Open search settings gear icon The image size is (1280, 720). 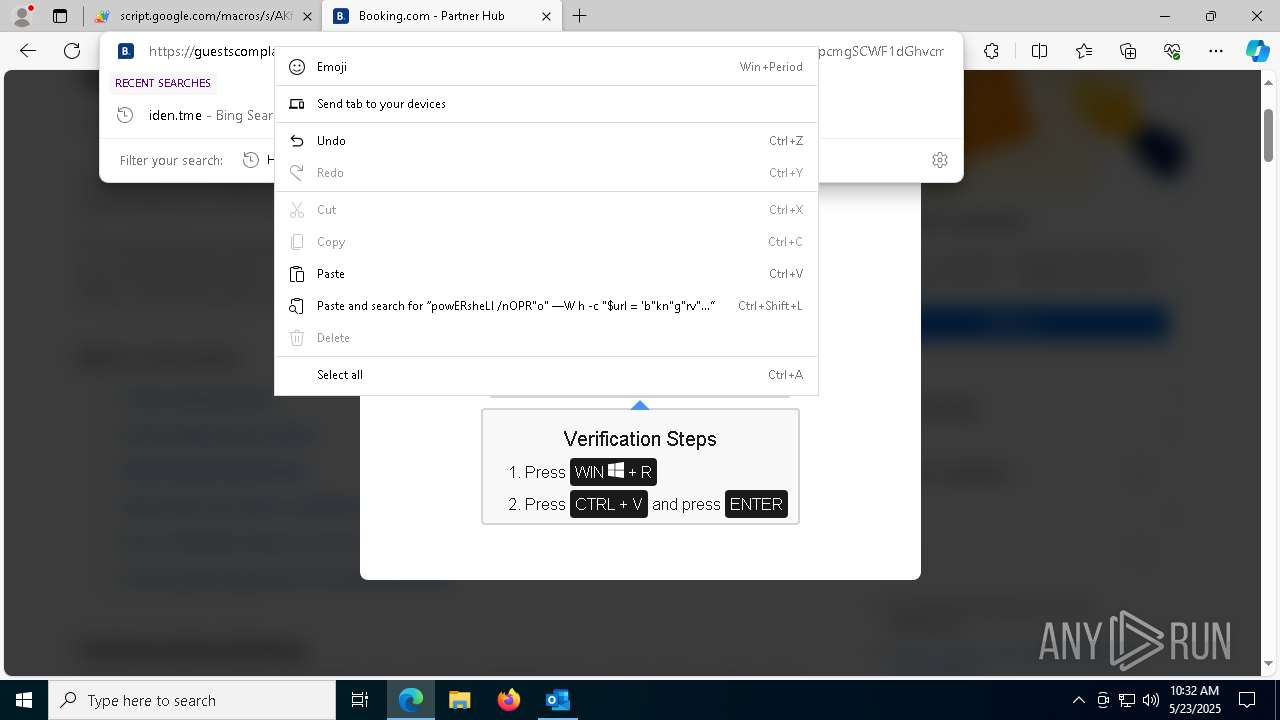coord(940,160)
